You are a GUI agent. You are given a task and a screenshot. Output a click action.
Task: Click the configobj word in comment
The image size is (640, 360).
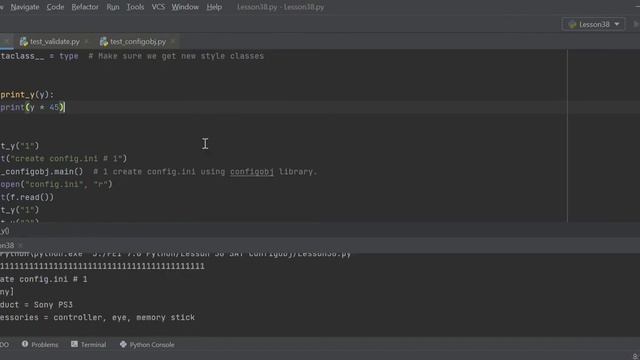pyautogui.click(x=252, y=172)
